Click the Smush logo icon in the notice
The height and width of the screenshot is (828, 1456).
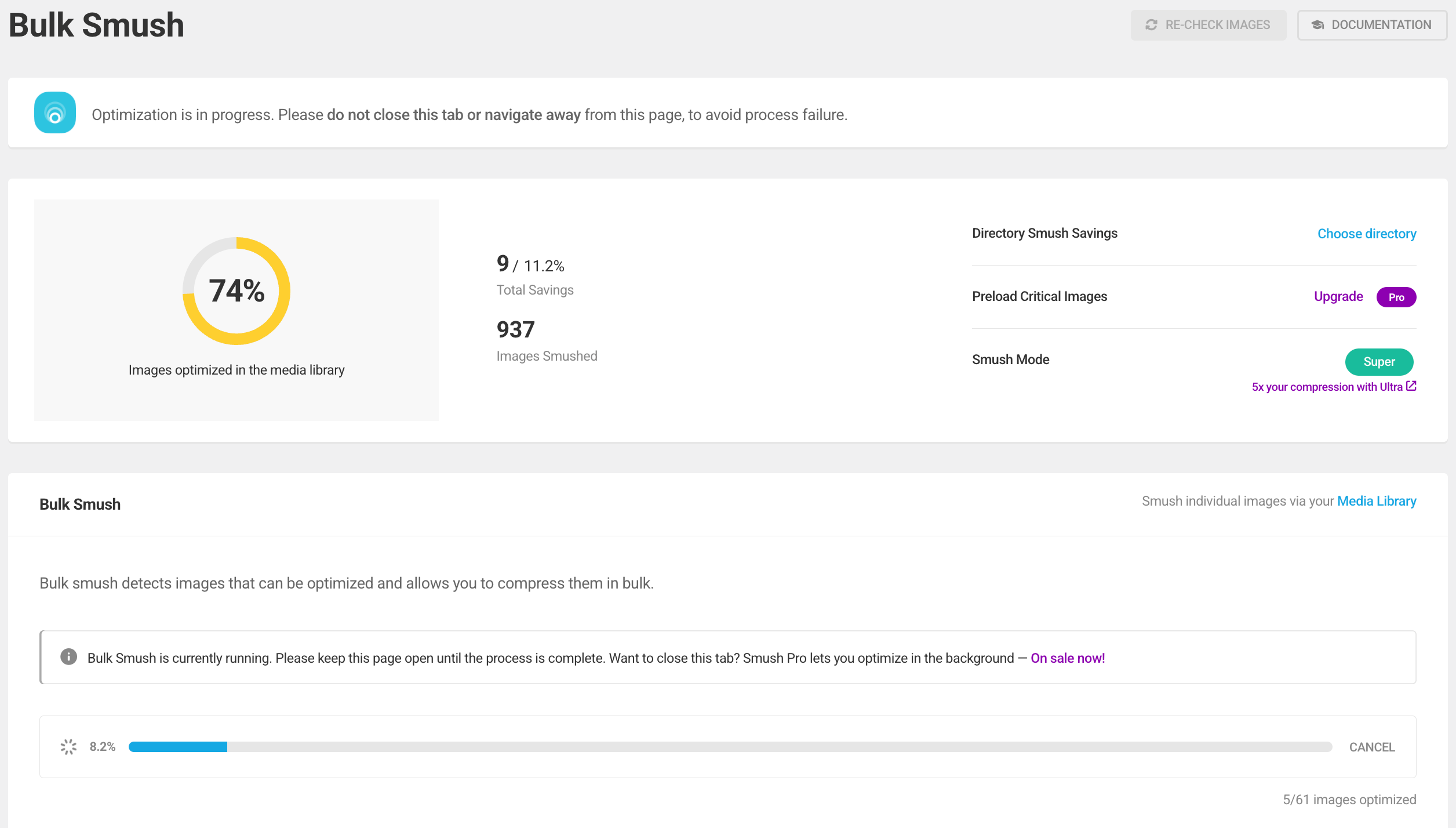point(55,113)
